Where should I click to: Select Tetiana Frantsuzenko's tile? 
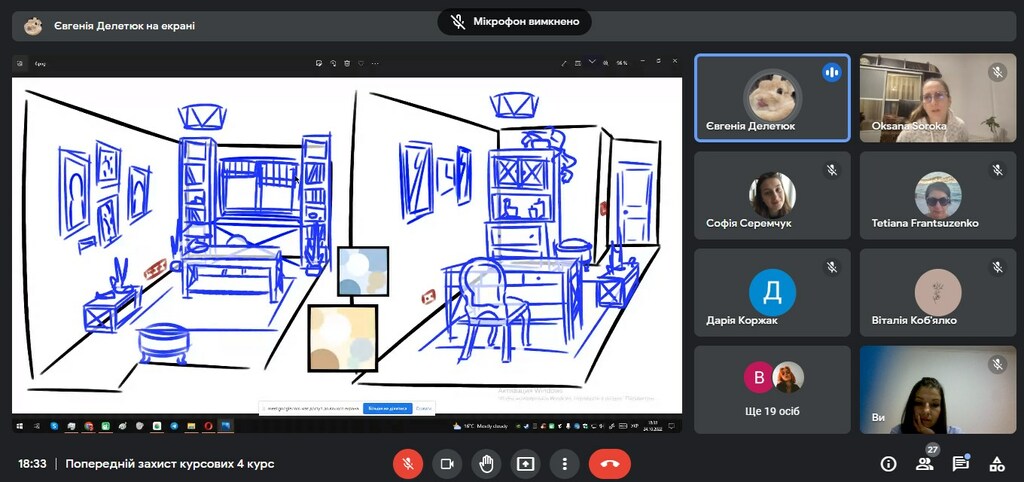tap(938, 195)
